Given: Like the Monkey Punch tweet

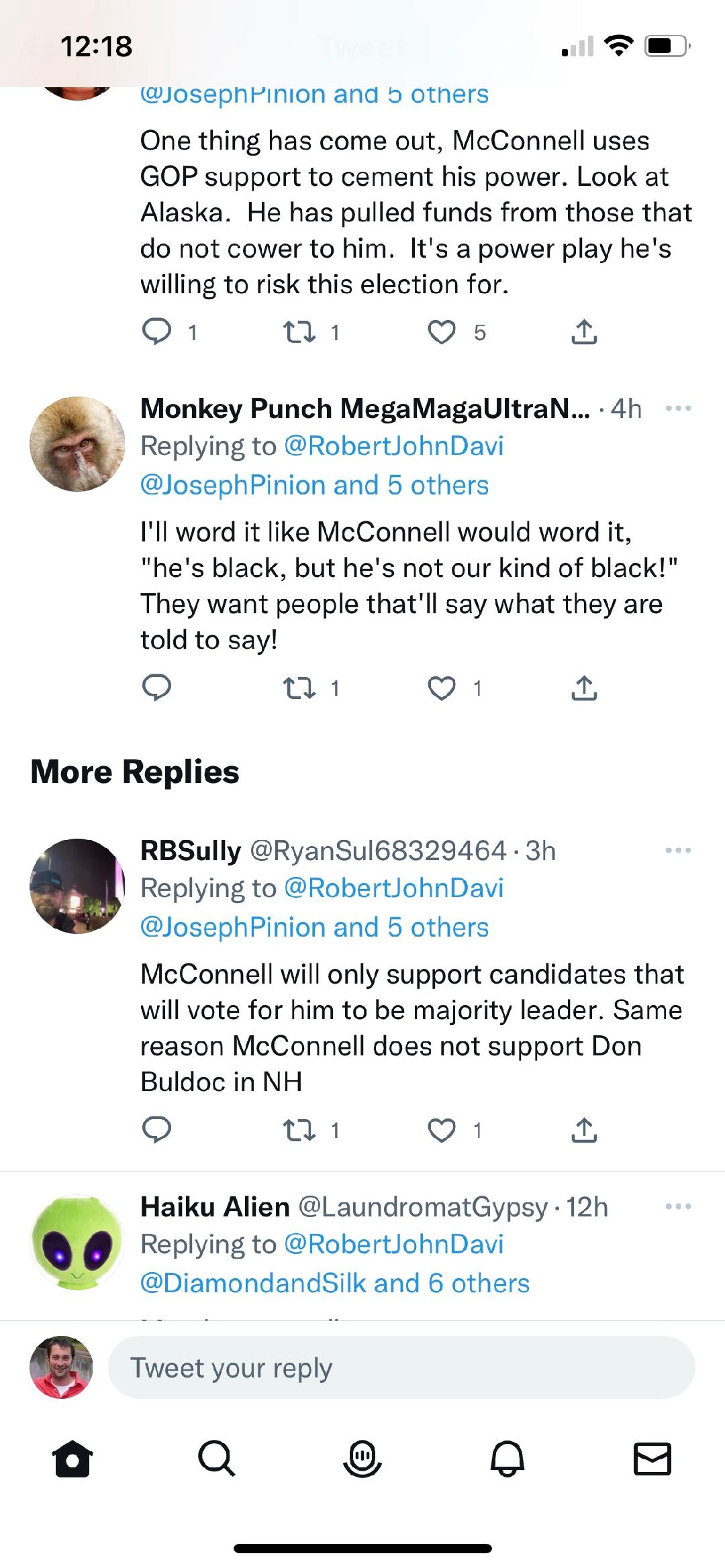Looking at the screenshot, I should 442,688.
